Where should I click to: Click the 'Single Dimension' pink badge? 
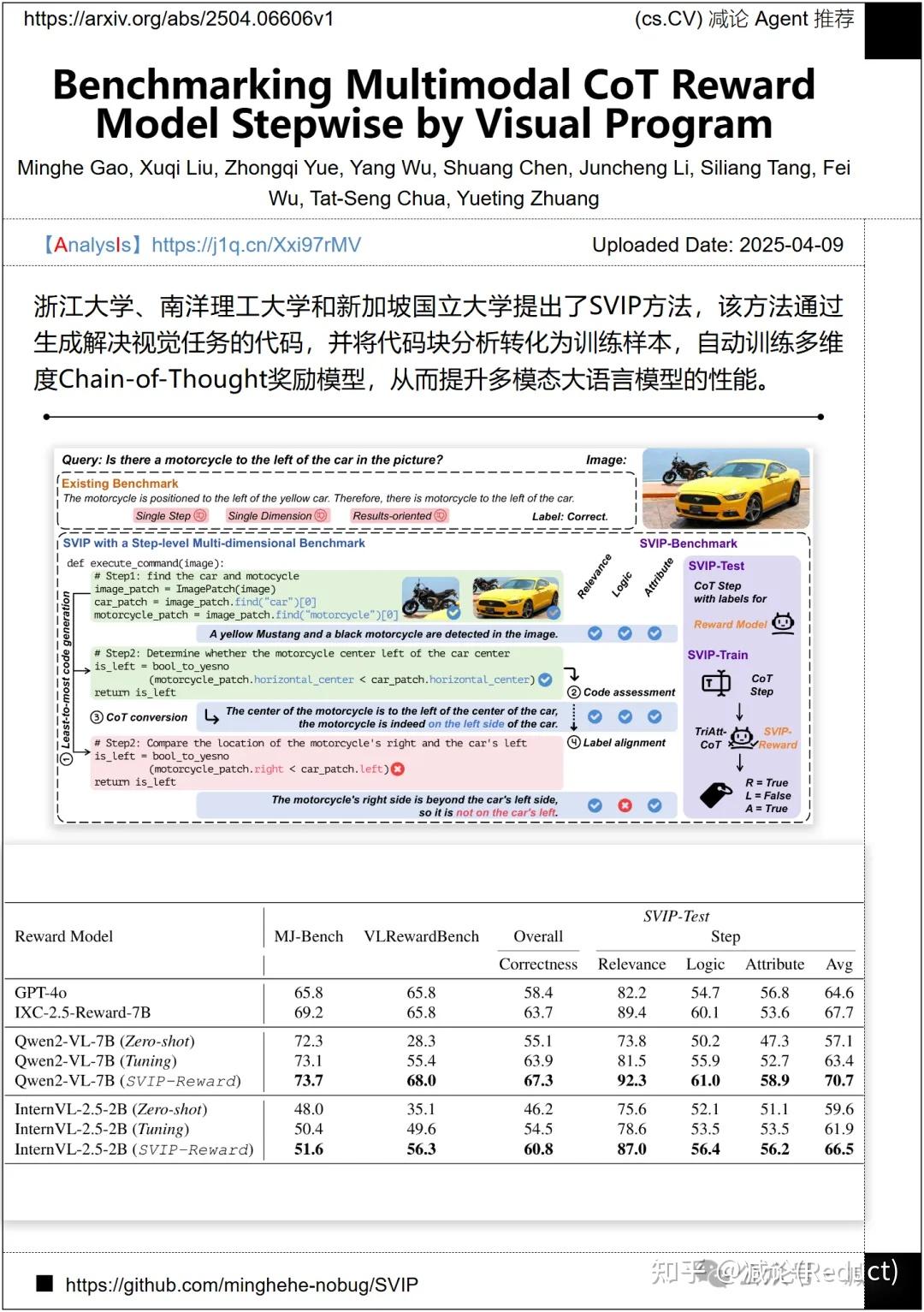277,515
